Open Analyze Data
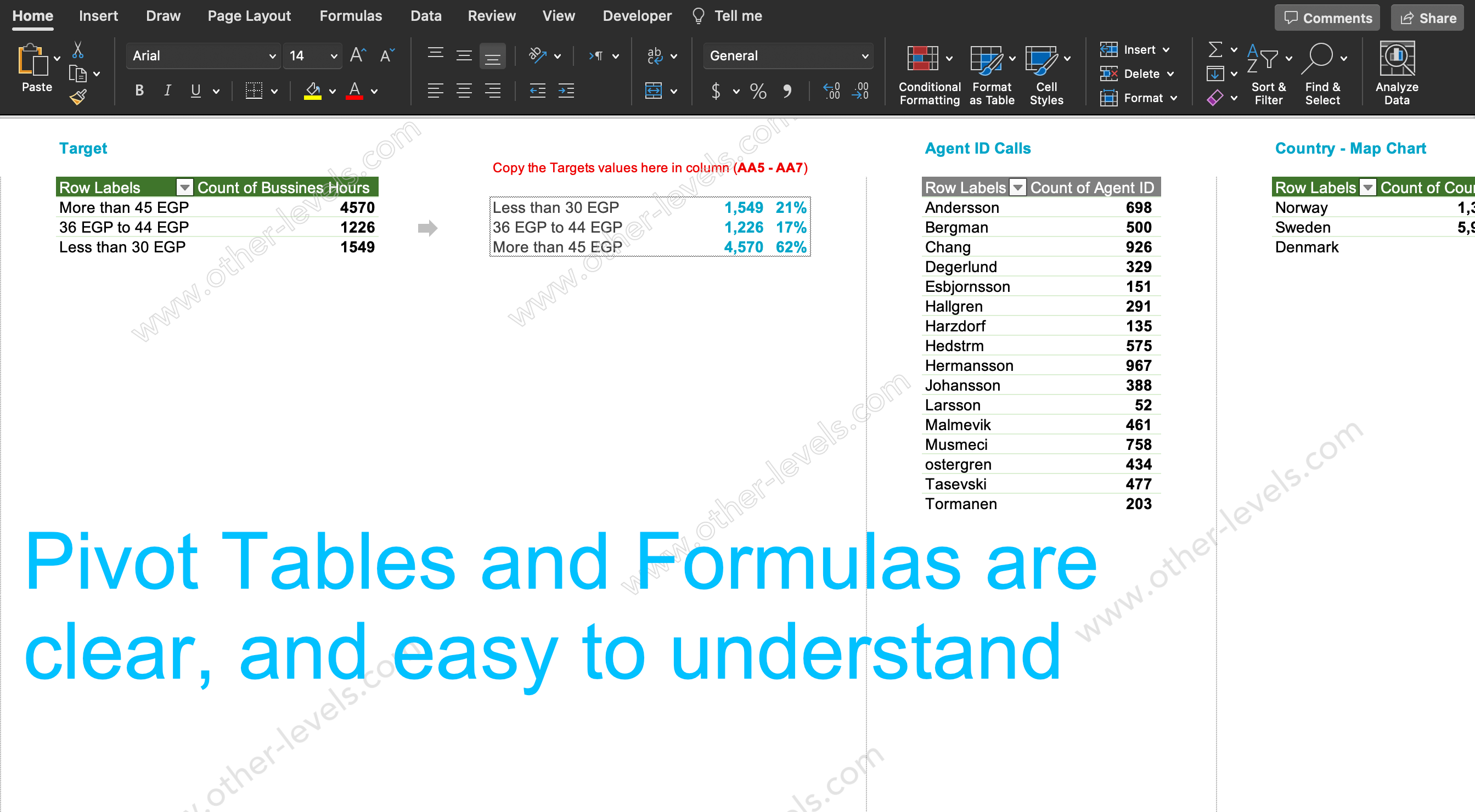The width and height of the screenshot is (1475, 812). (1397, 74)
